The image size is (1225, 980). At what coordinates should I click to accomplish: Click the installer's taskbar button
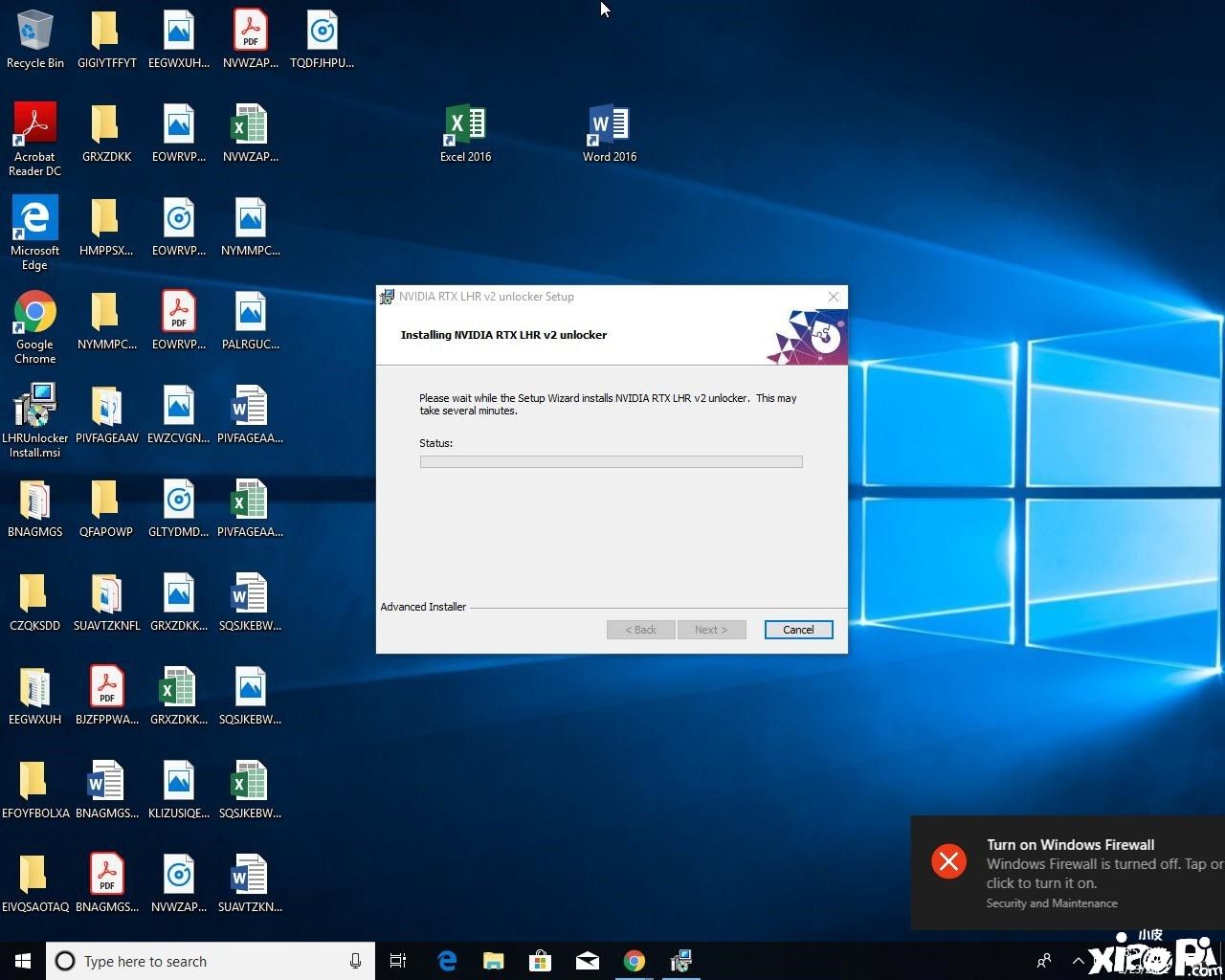point(681,961)
